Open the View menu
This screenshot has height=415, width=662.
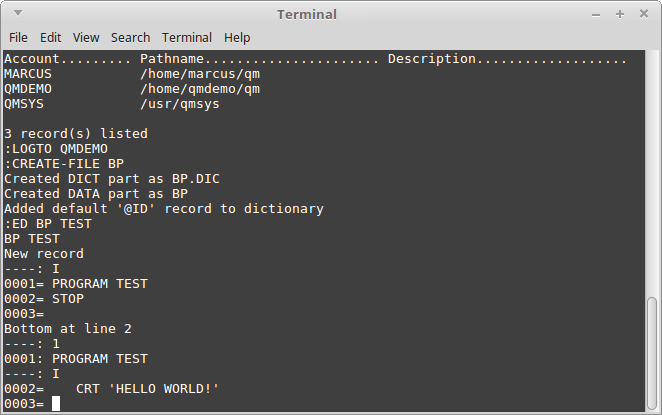tap(86, 38)
